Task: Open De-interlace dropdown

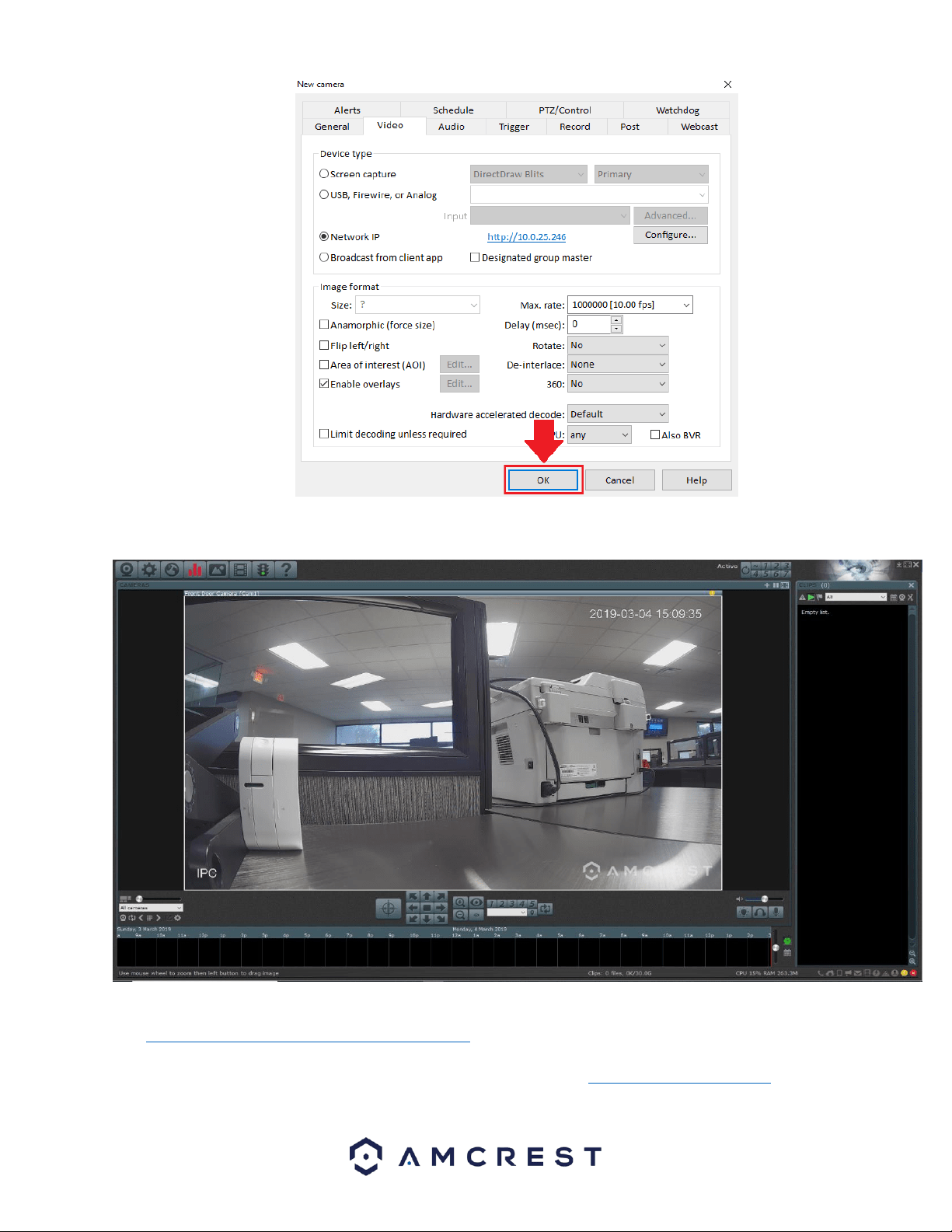Action: click(618, 365)
